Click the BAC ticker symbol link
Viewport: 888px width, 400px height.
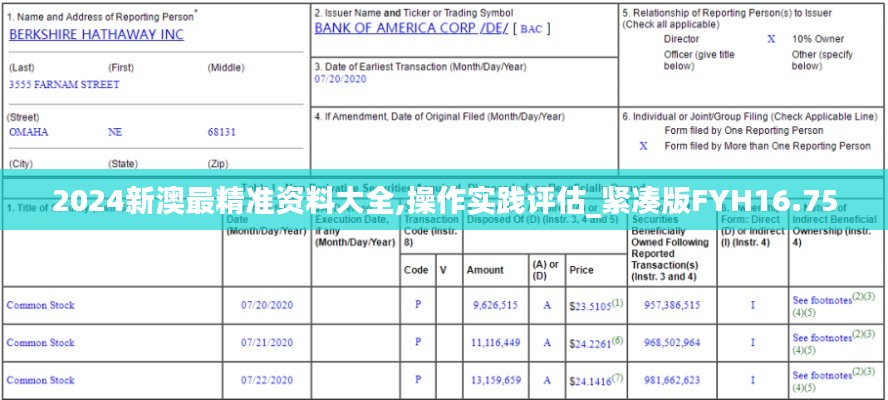click(x=531, y=29)
